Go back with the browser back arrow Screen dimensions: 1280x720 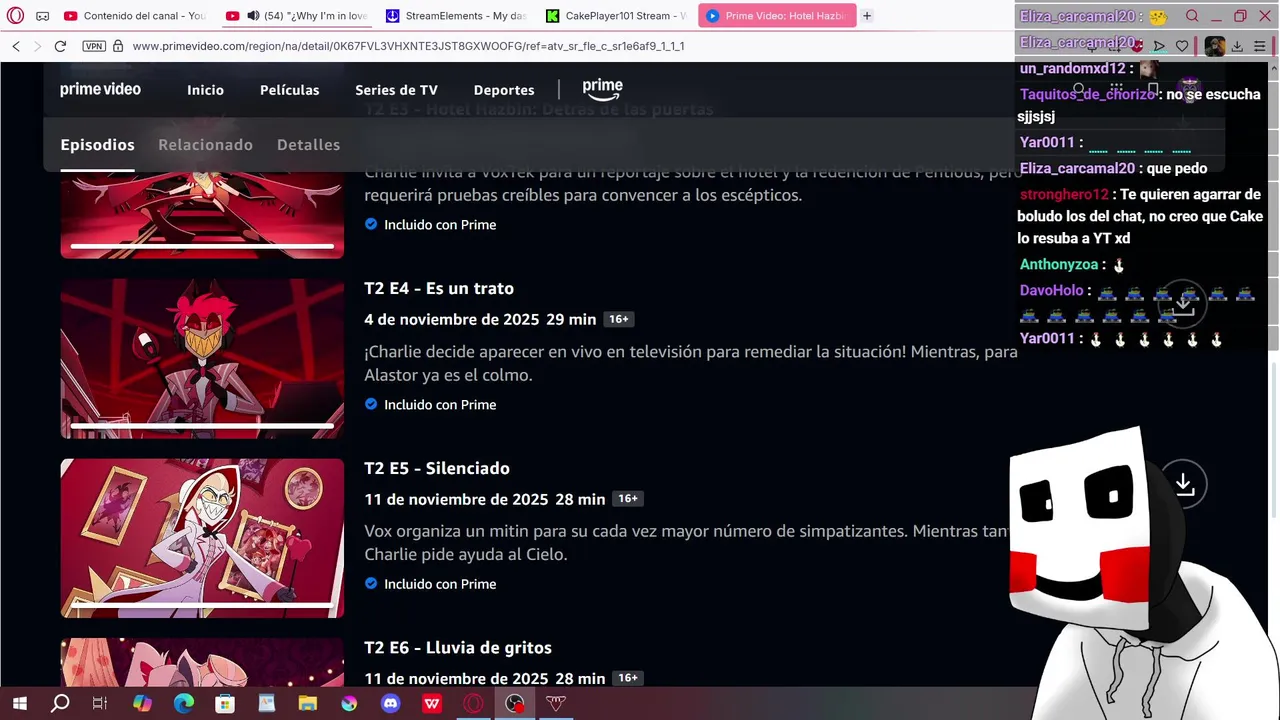pyautogui.click(x=16, y=46)
